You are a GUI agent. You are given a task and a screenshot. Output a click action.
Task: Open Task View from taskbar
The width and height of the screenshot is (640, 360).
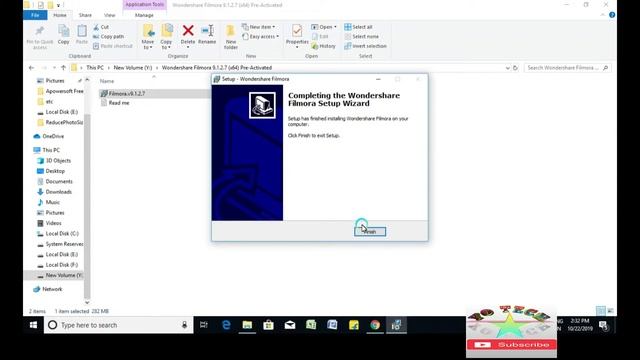coord(204,325)
